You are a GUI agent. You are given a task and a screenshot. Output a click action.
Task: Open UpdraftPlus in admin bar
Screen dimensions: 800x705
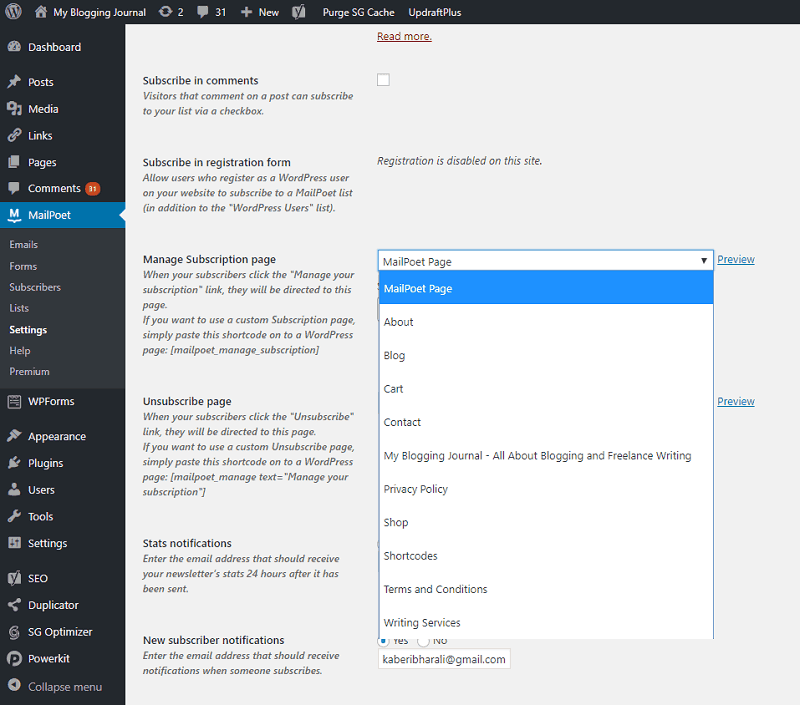click(x=435, y=12)
